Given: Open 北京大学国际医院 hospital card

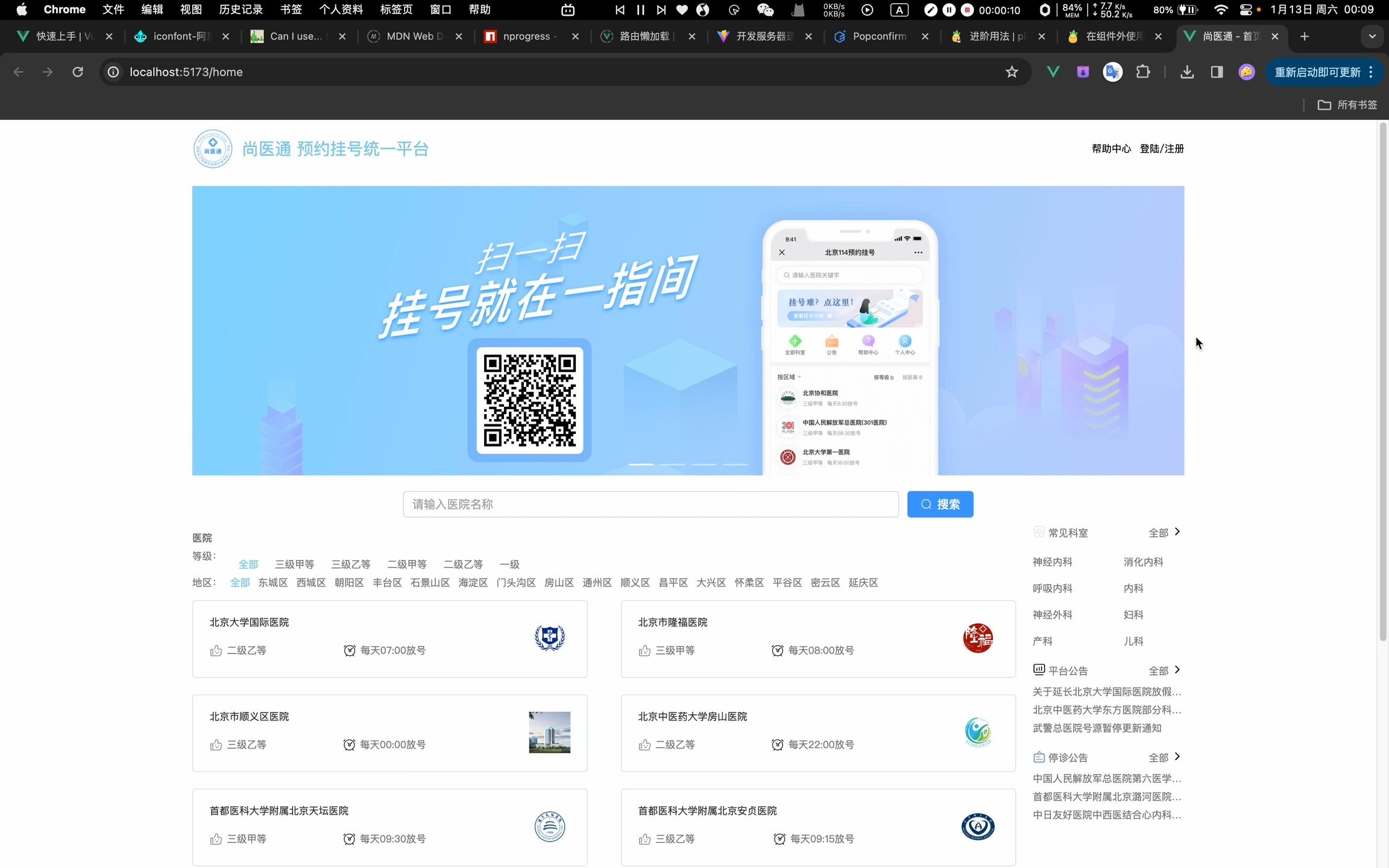Looking at the screenshot, I should click(x=389, y=639).
